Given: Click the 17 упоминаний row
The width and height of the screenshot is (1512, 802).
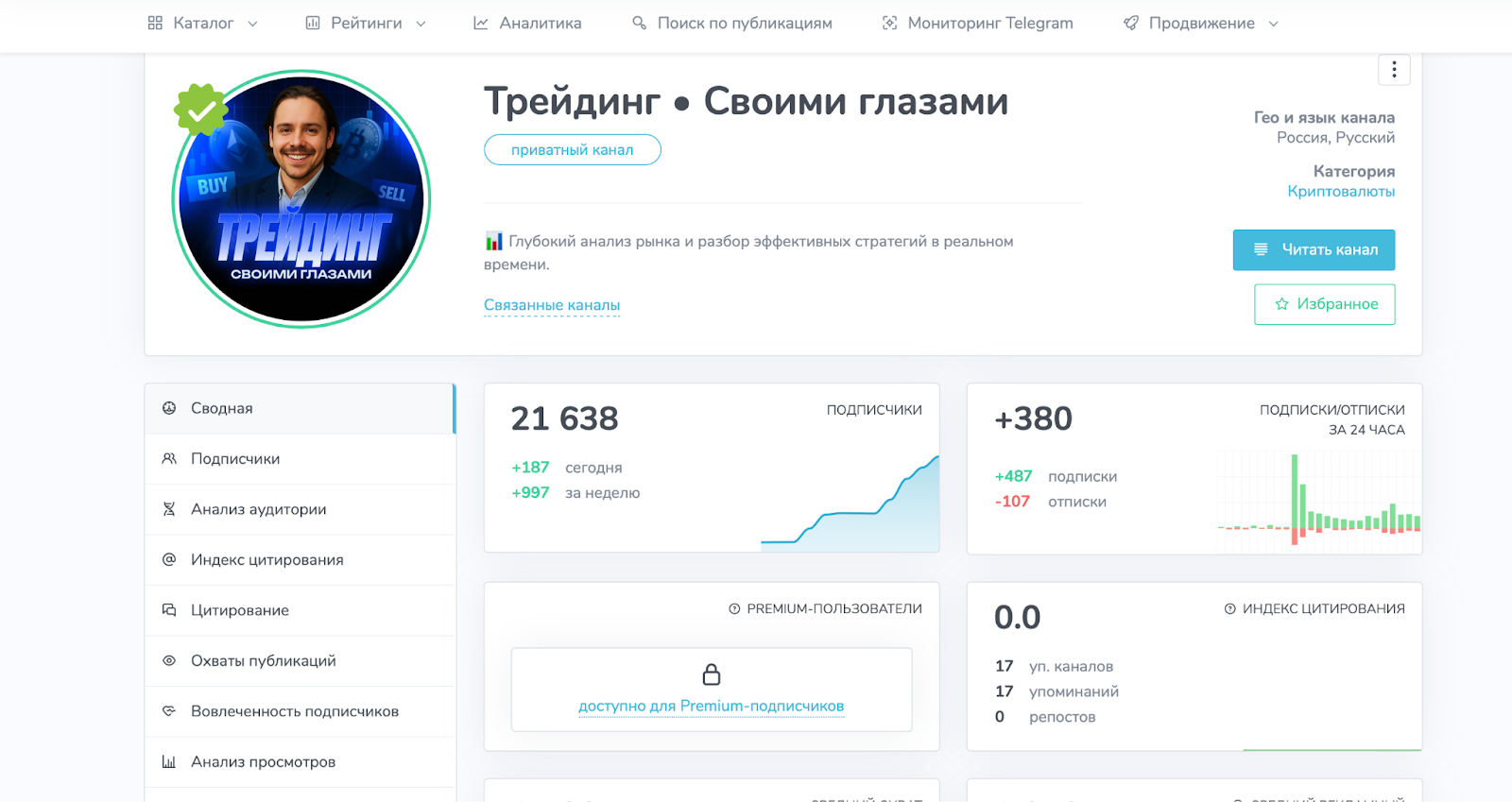Looking at the screenshot, I should [x=1057, y=691].
